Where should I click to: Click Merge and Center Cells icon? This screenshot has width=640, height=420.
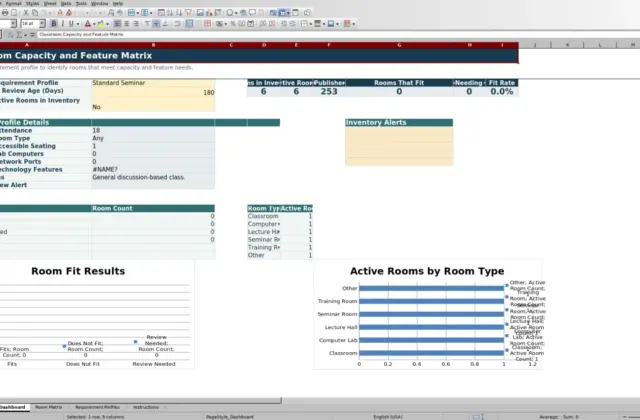tap(189, 24)
